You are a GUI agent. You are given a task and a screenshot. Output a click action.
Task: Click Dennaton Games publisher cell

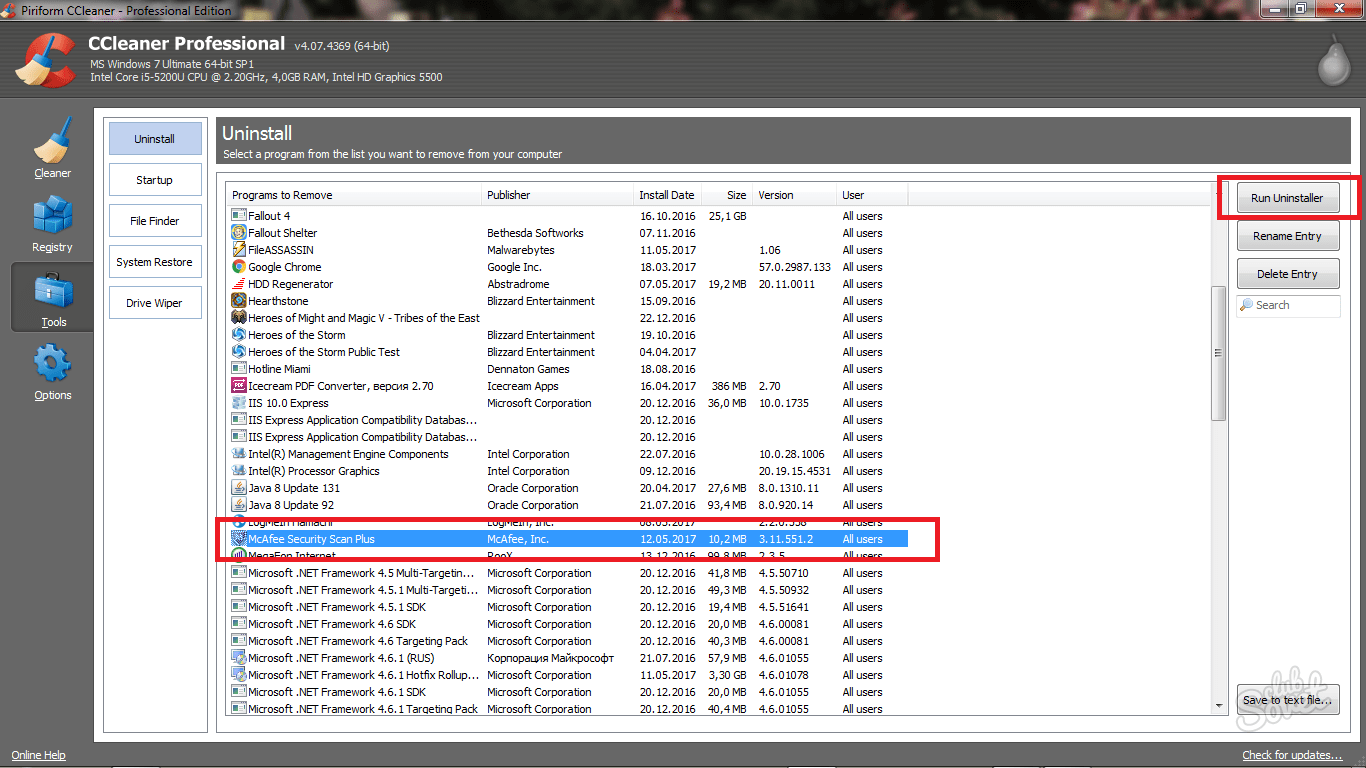(528, 369)
